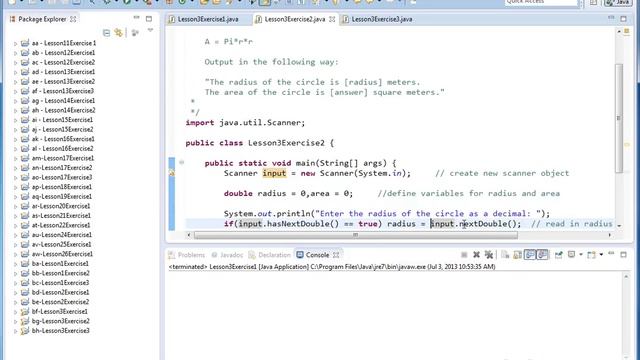Expand ab - Lesson12Exercise1 project

[16, 53]
